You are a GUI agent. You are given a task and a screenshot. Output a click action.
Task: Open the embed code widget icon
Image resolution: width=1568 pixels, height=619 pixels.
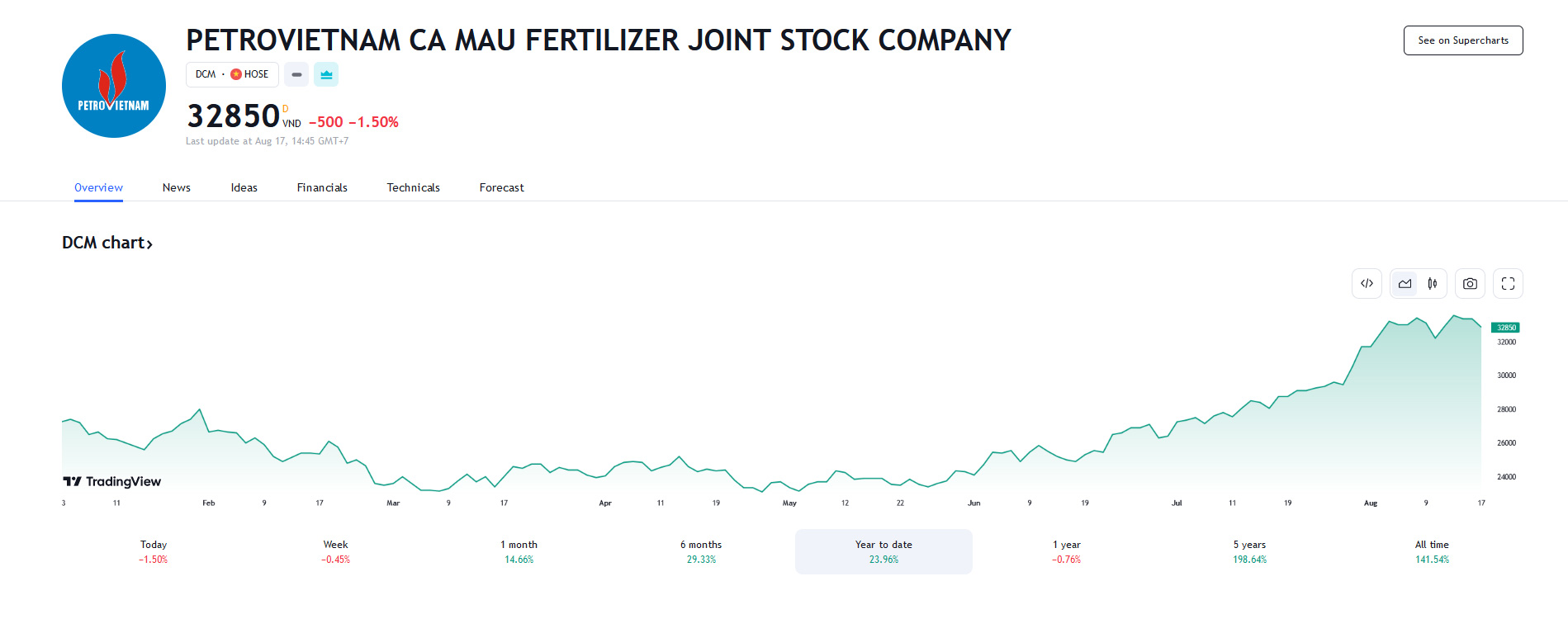[x=1367, y=284]
